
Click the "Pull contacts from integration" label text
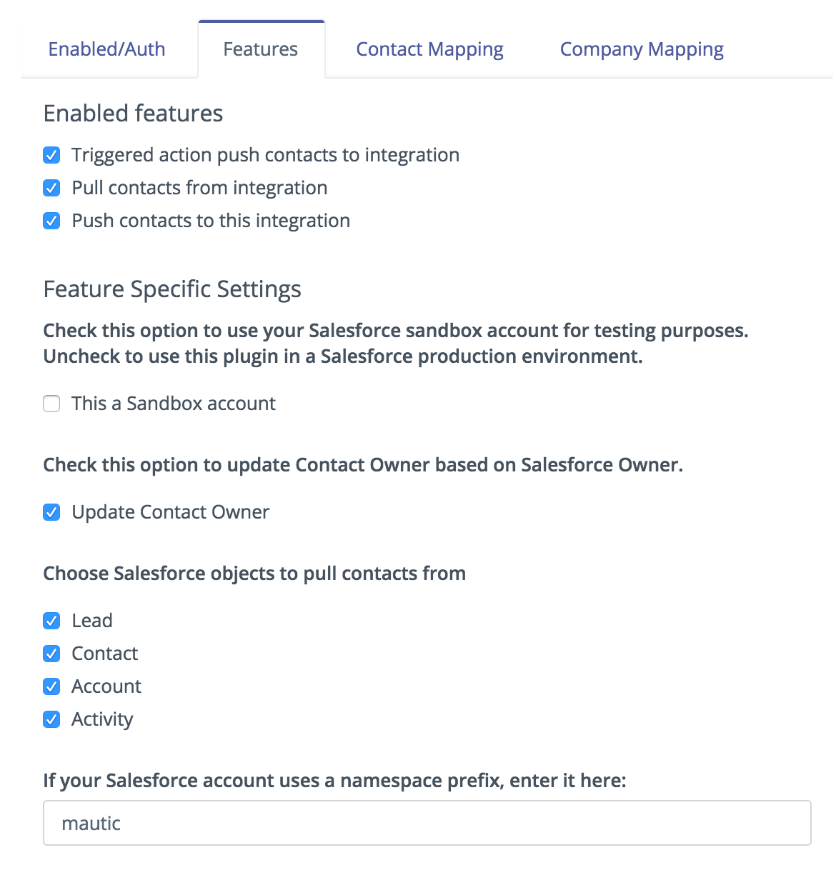pyautogui.click(x=199, y=188)
